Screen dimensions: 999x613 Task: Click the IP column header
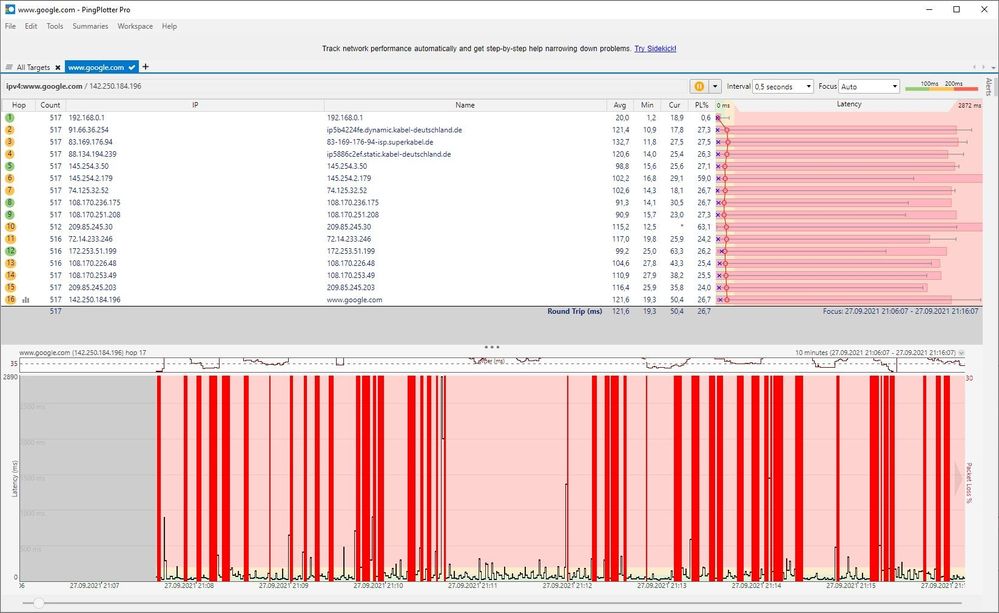coord(195,105)
